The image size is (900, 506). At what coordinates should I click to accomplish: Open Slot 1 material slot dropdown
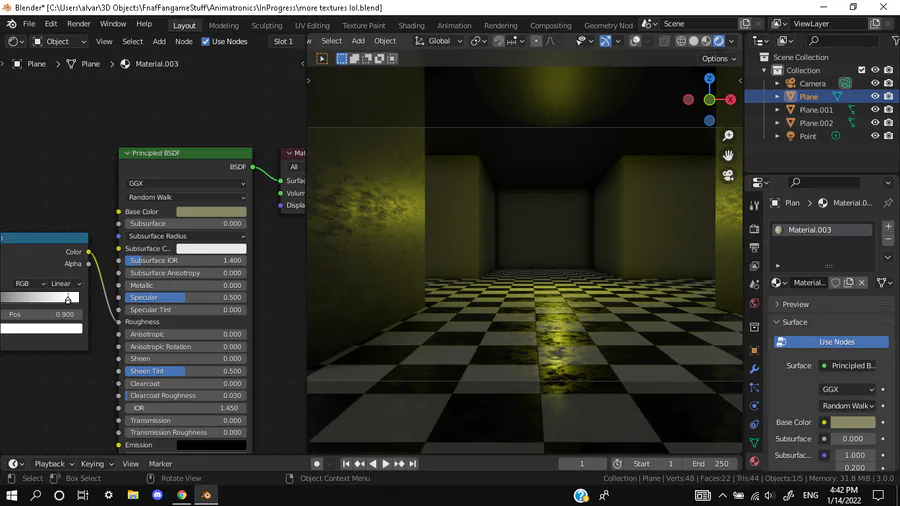coord(284,41)
